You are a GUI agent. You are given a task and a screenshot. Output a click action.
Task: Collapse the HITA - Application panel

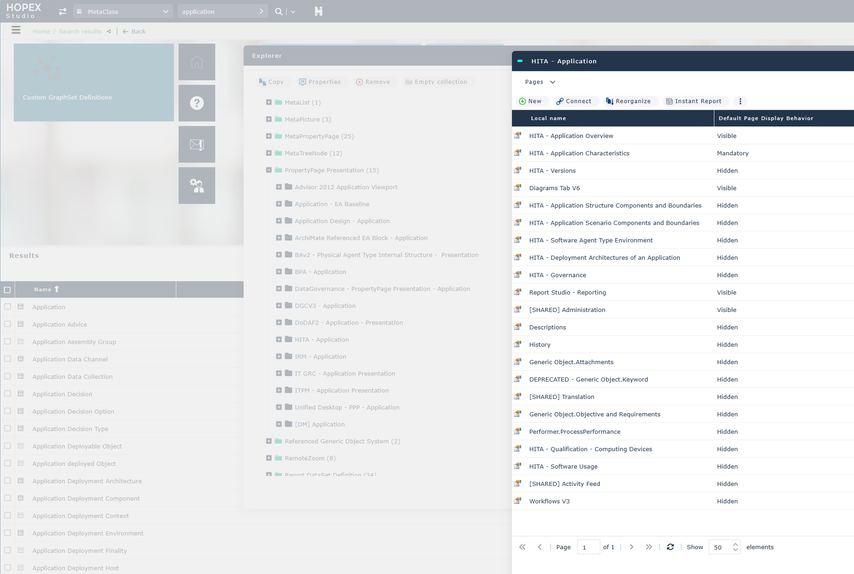(x=520, y=61)
